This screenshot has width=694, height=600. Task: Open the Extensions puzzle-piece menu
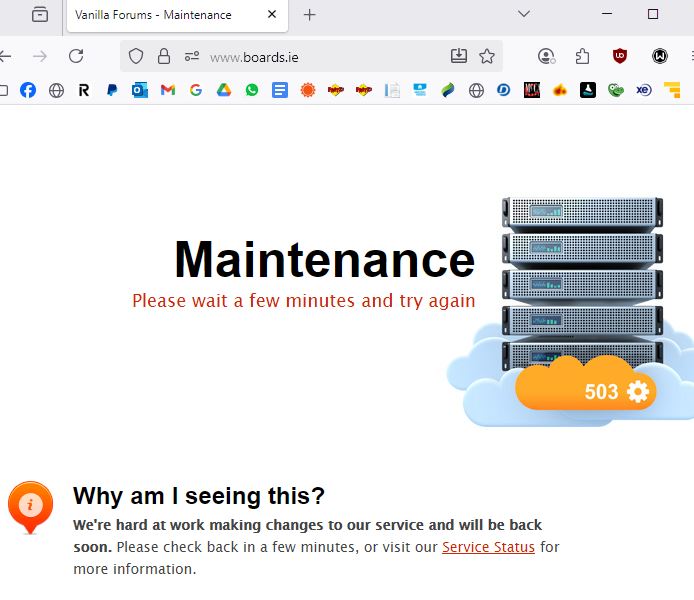pyautogui.click(x=582, y=56)
